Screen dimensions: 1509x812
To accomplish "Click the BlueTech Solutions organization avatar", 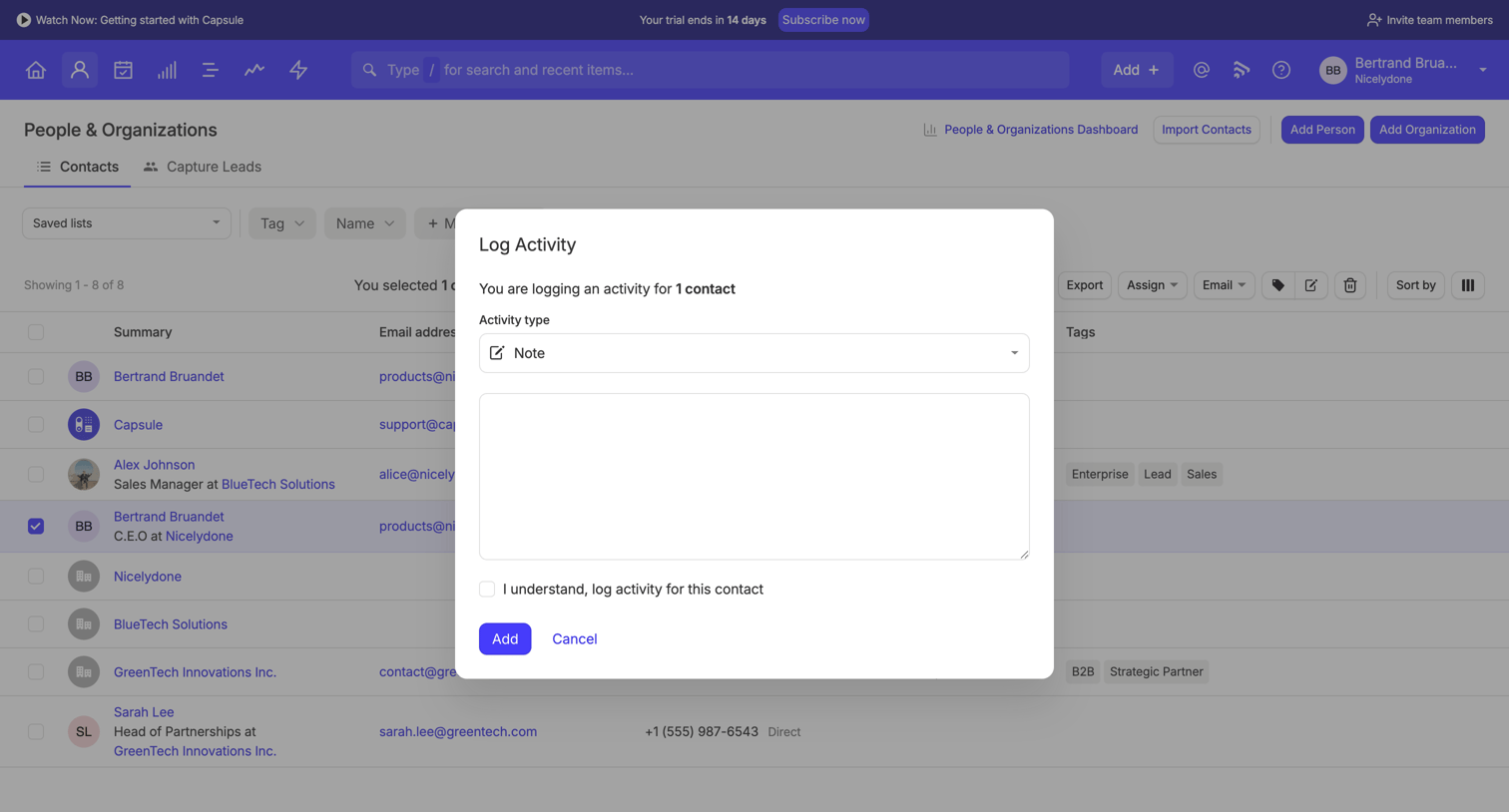I will tap(84, 624).
